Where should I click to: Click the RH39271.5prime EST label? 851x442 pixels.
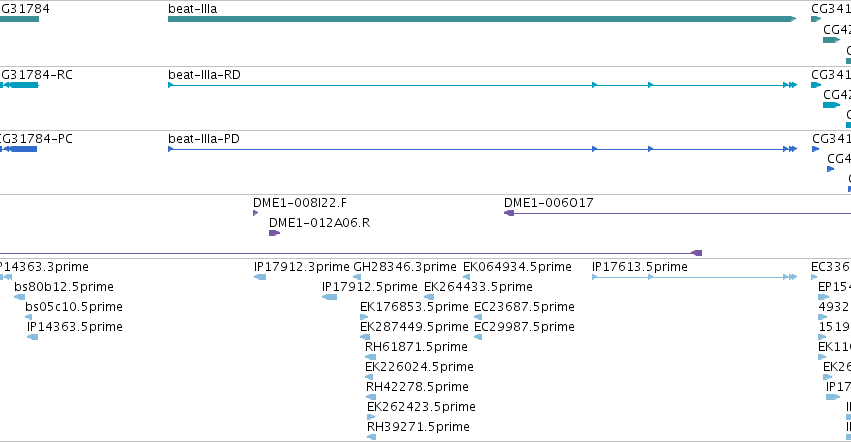[418, 427]
